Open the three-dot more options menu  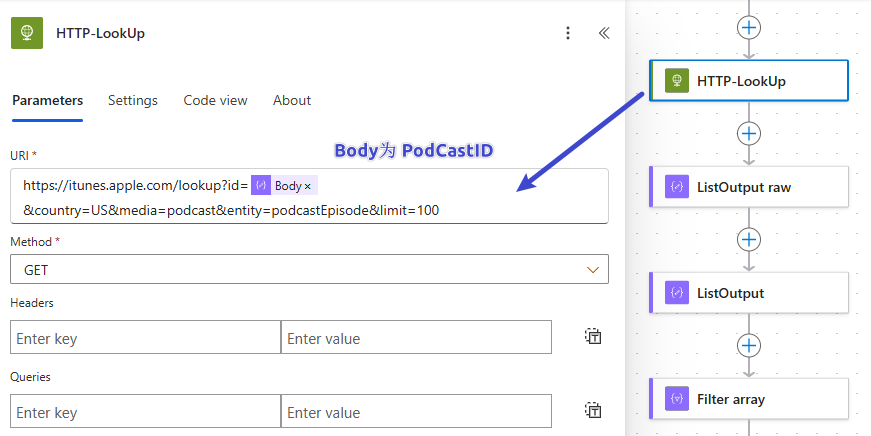[568, 33]
